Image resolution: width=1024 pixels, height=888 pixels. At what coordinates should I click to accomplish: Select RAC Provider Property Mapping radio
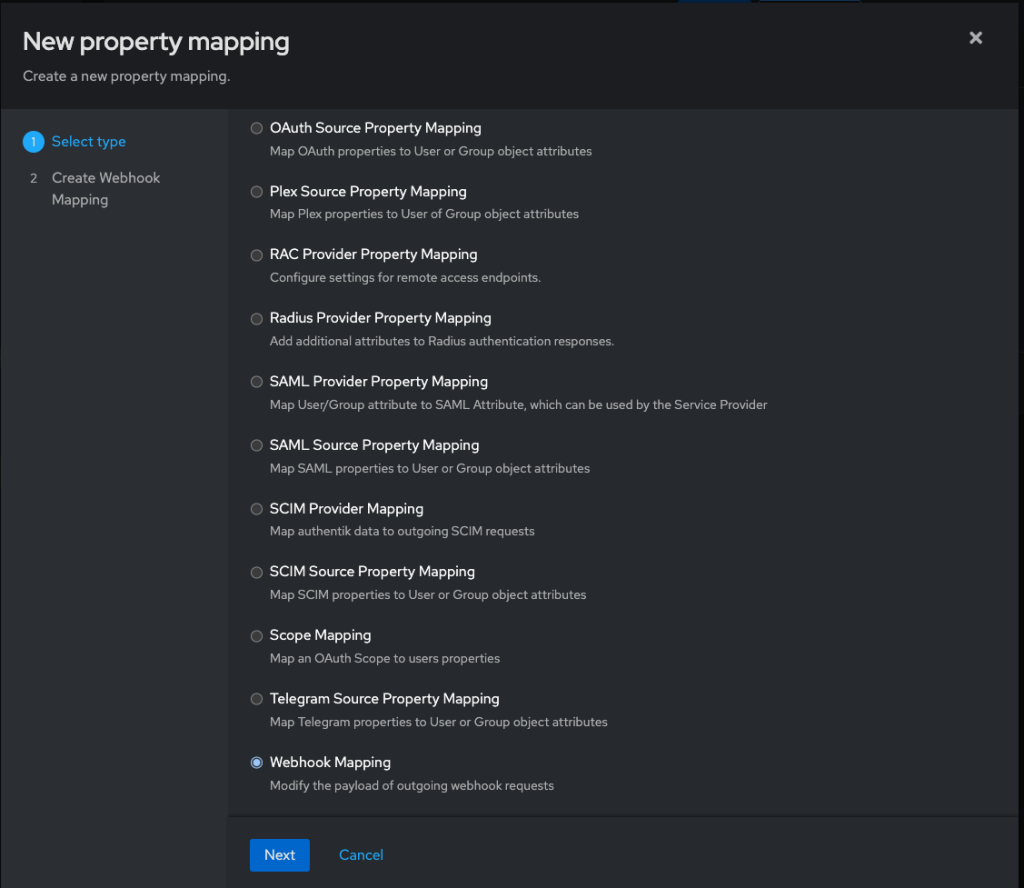(257, 255)
